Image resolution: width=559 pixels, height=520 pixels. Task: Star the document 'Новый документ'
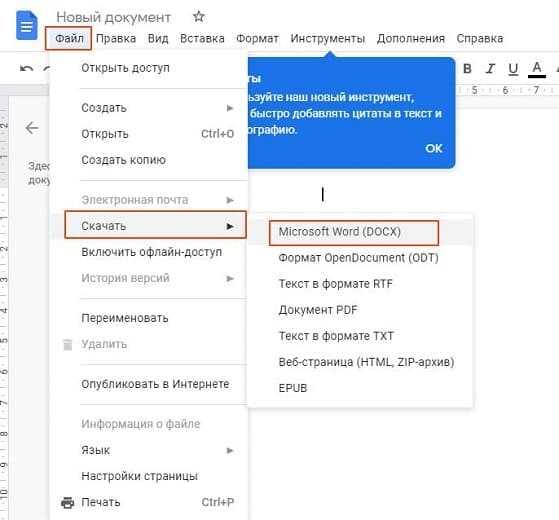tap(199, 16)
